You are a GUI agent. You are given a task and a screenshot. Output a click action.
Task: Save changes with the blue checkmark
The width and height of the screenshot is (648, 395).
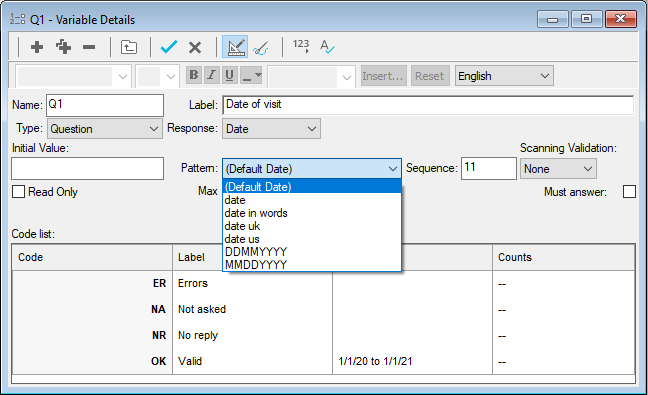pyautogui.click(x=169, y=47)
